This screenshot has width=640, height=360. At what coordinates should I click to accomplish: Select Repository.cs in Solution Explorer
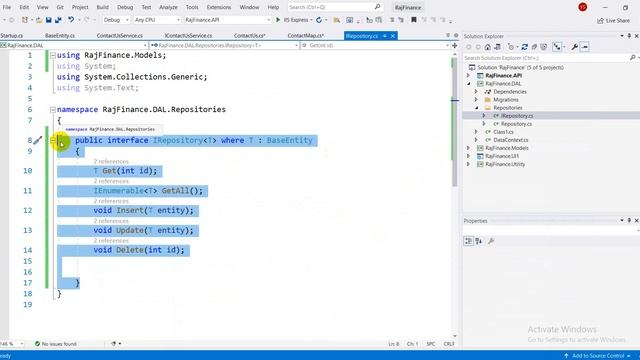click(x=516, y=124)
